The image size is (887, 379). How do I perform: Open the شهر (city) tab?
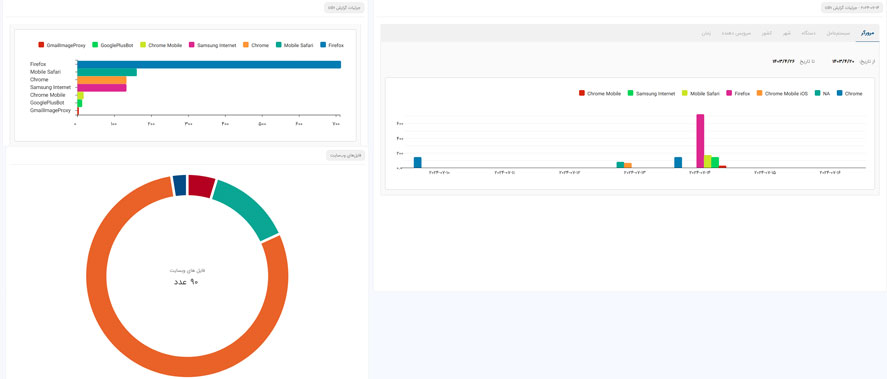pos(786,33)
